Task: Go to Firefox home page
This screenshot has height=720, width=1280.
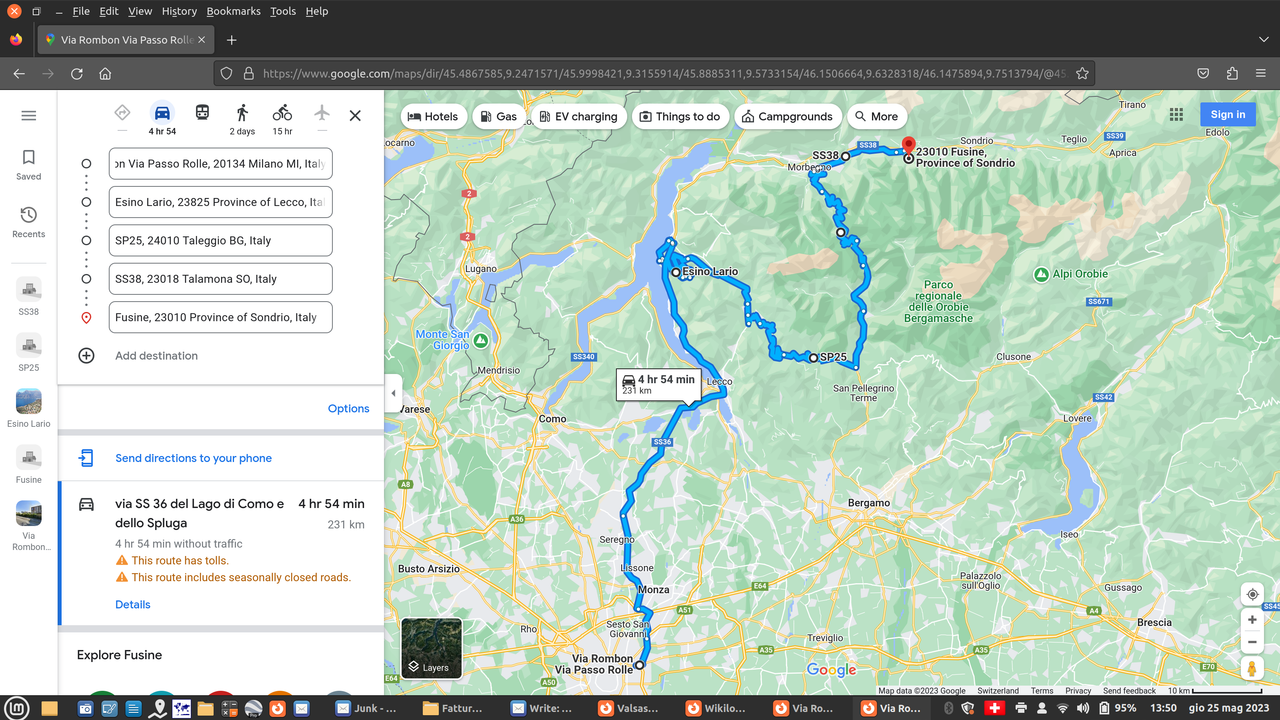Action: click(105, 73)
